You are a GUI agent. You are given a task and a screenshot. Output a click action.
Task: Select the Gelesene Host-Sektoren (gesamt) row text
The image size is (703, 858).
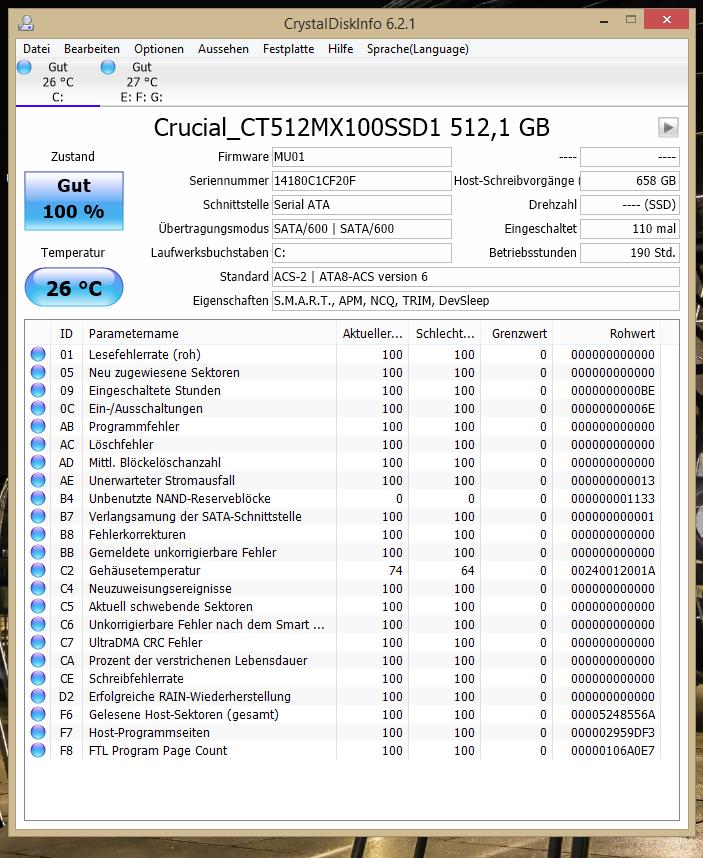184,715
